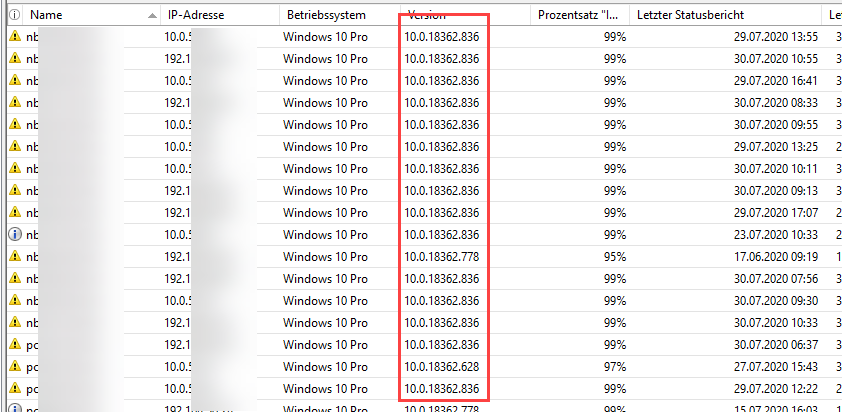Click warning icon of row reported 29.07.2020 13:55

tap(15, 37)
